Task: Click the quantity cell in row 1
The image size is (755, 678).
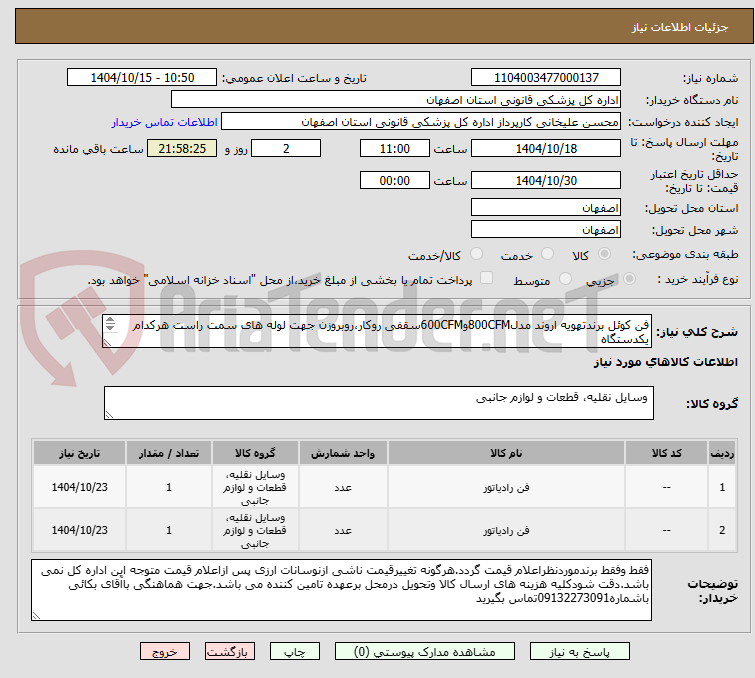Action: point(169,487)
